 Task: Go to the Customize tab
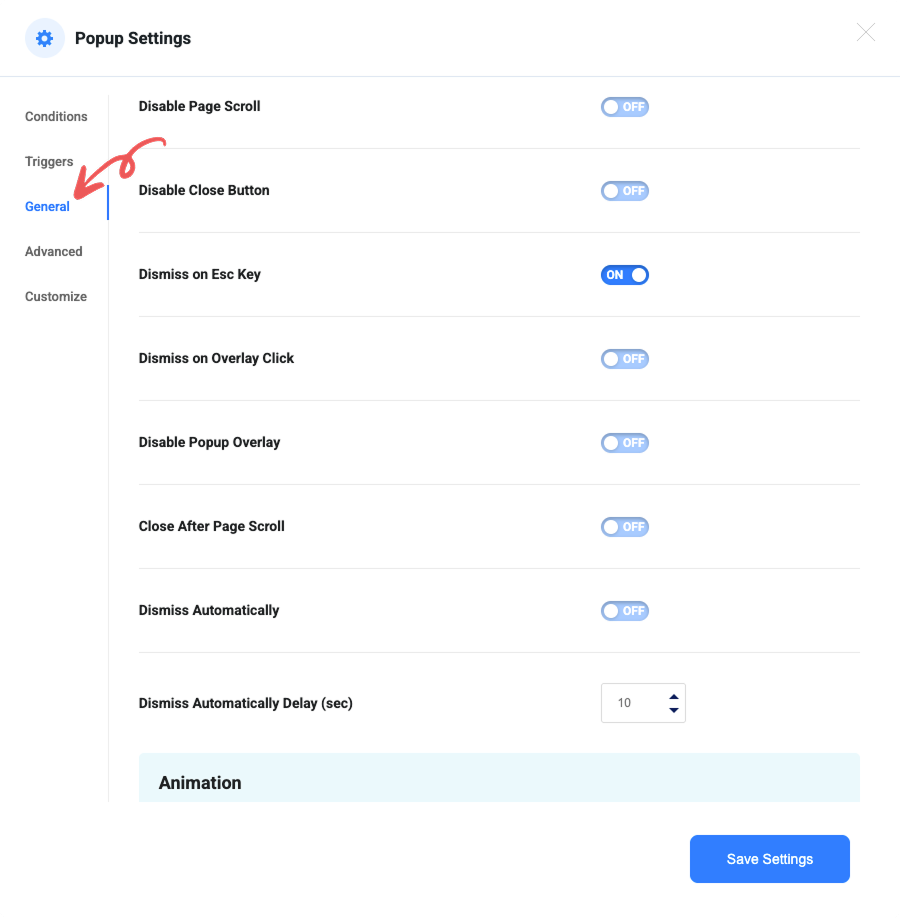click(55, 296)
